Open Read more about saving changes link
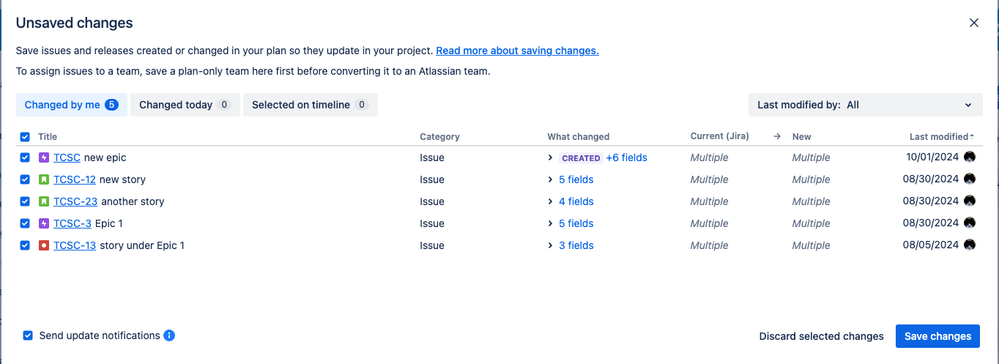The width and height of the screenshot is (999, 364). pos(517,51)
